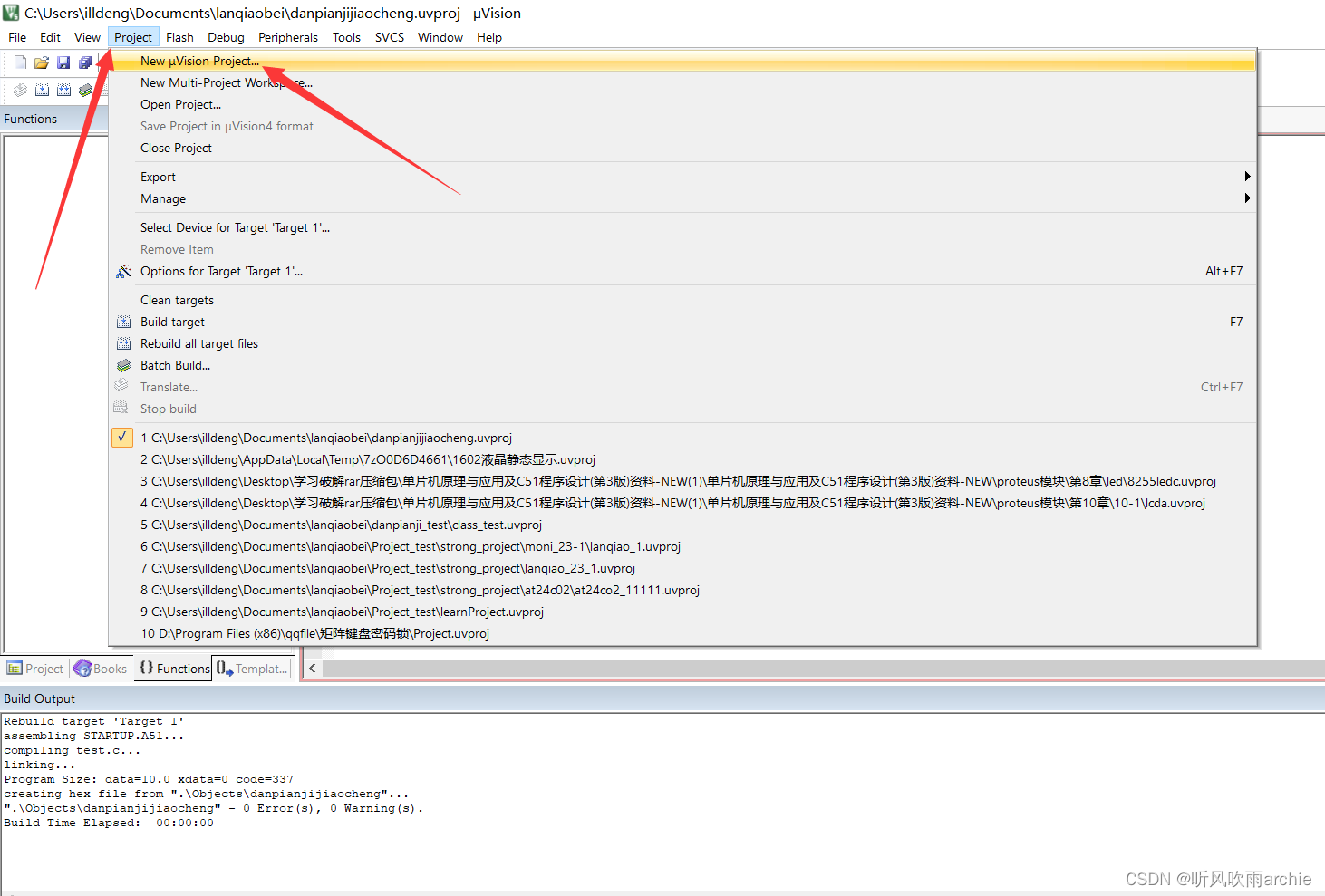Select Clean targets menu entry
This screenshot has height=896, width=1325.
tap(682, 300)
